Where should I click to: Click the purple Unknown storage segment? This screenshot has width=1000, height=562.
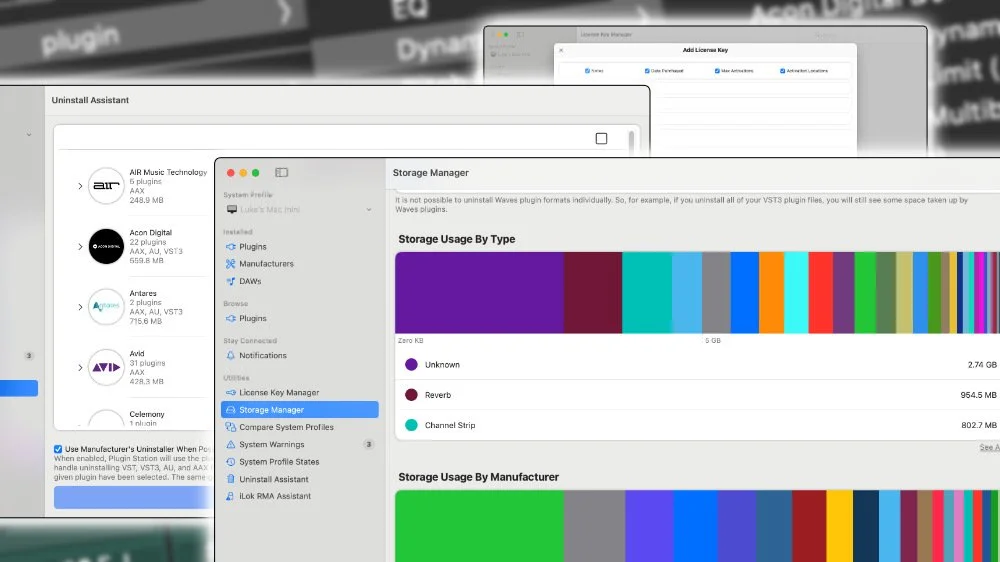click(x=479, y=292)
